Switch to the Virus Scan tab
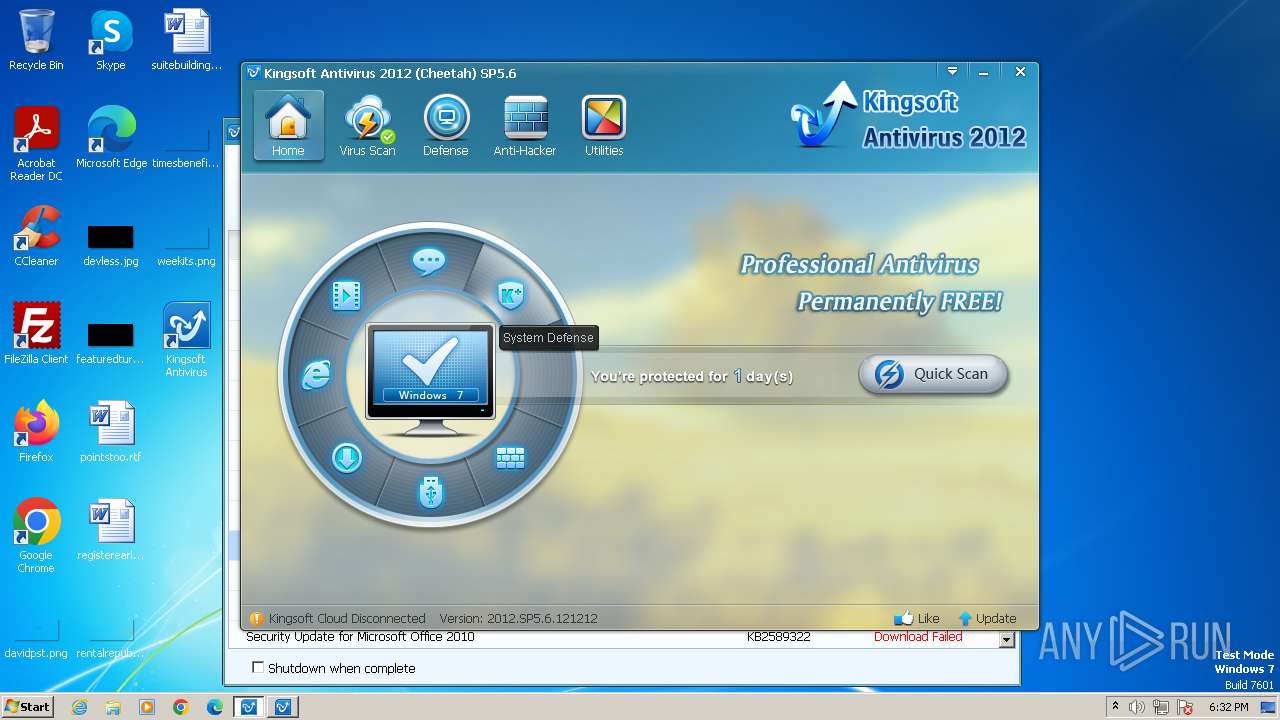1280x720 pixels. tap(367, 126)
